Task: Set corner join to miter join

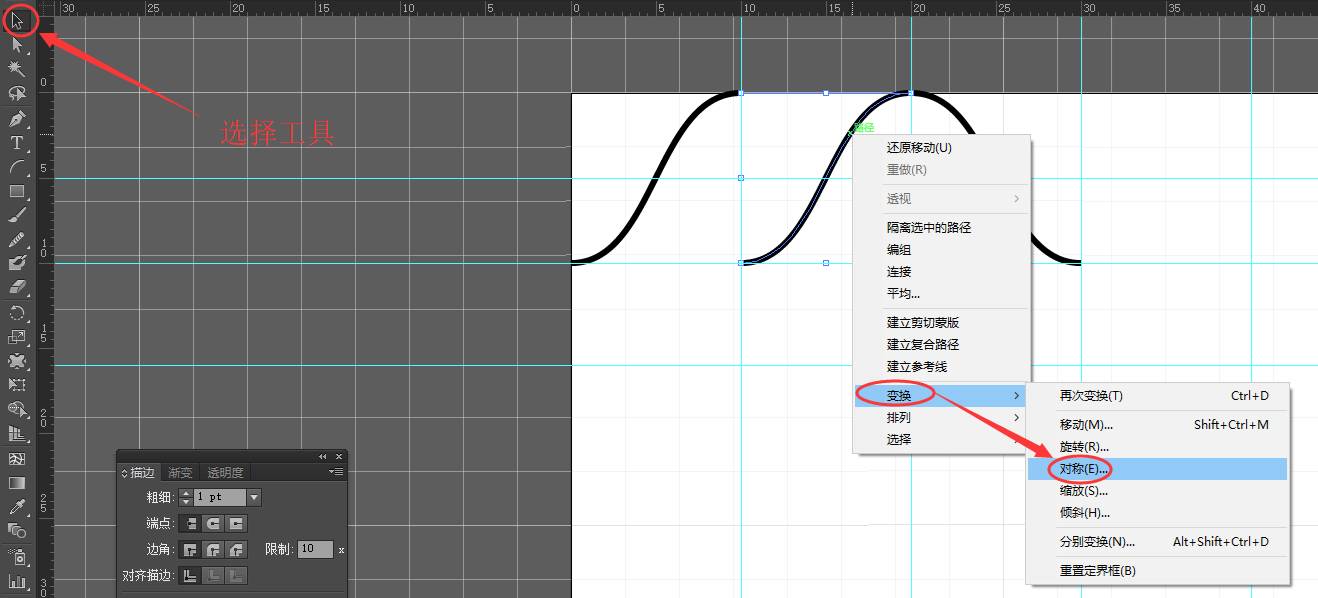Action: pyautogui.click(x=188, y=549)
